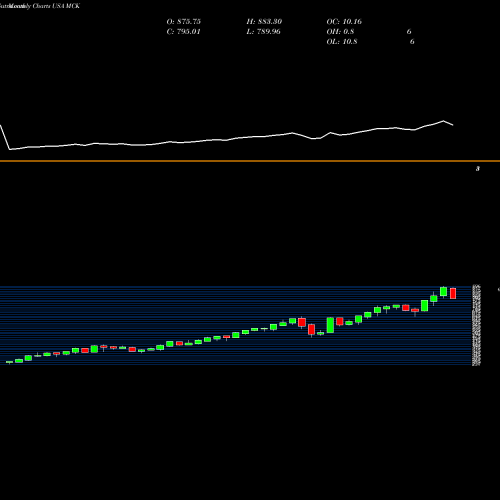Click the last red candlestick on the chart
The width and height of the screenshot is (500, 500).
pyautogui.click(x=453, y=294)
